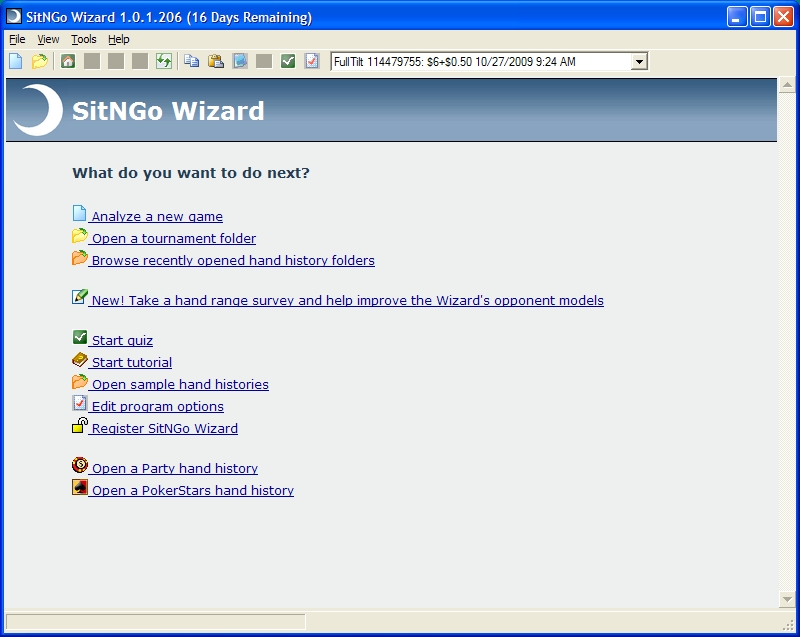Click the FullTilt 114479755 tournament combo box text
The height and width of the screenshot is (637, 800).
(x=455, y=62)
